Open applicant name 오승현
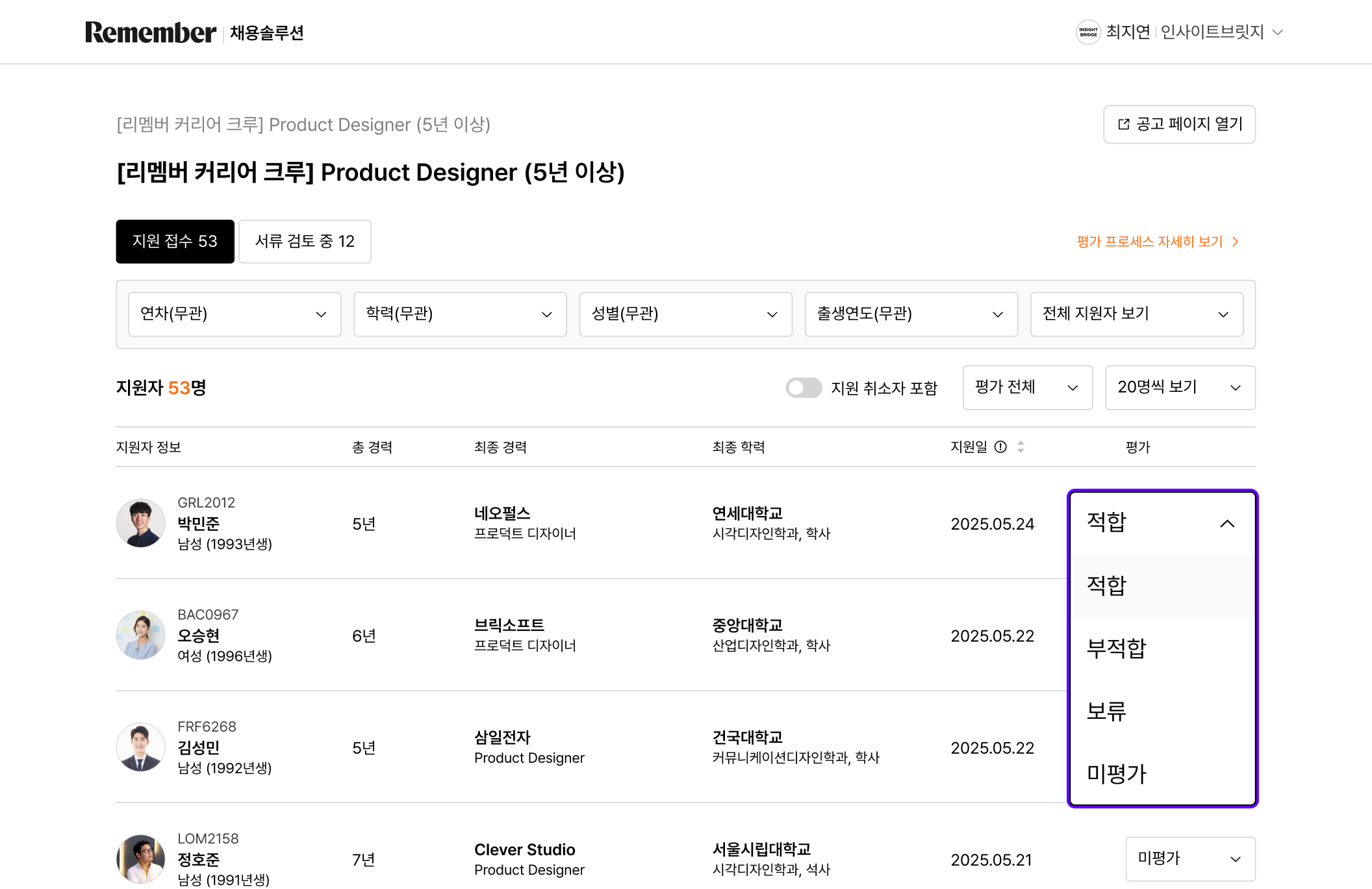 tap(199, 636)
